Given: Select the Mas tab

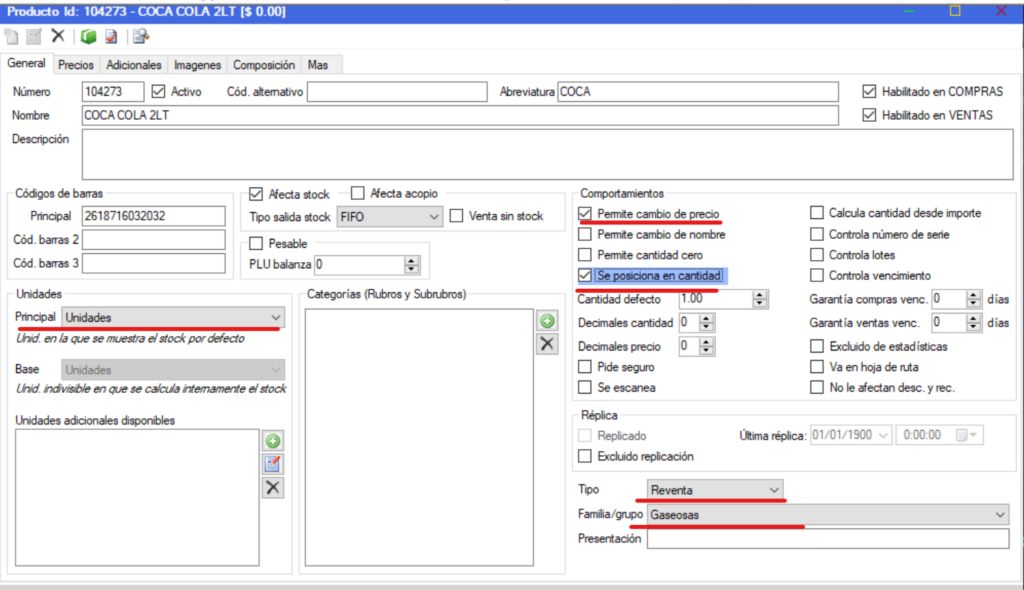Looking at the screenshot, I should point(318,65).
